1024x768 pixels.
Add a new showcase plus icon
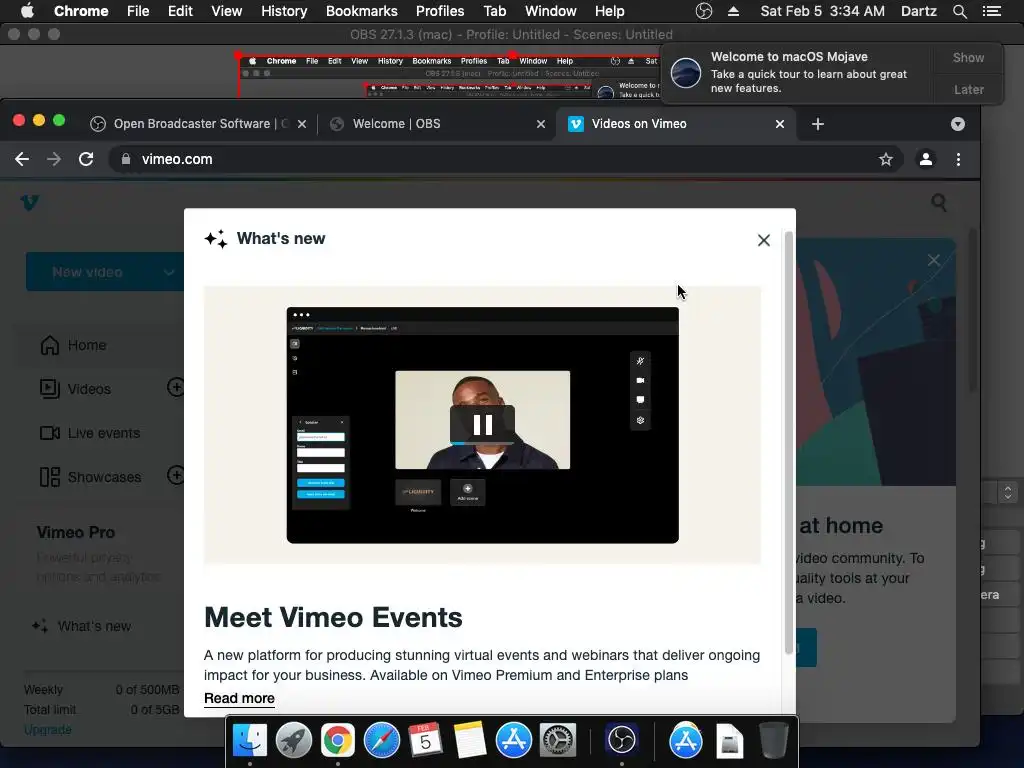point(175,475)
